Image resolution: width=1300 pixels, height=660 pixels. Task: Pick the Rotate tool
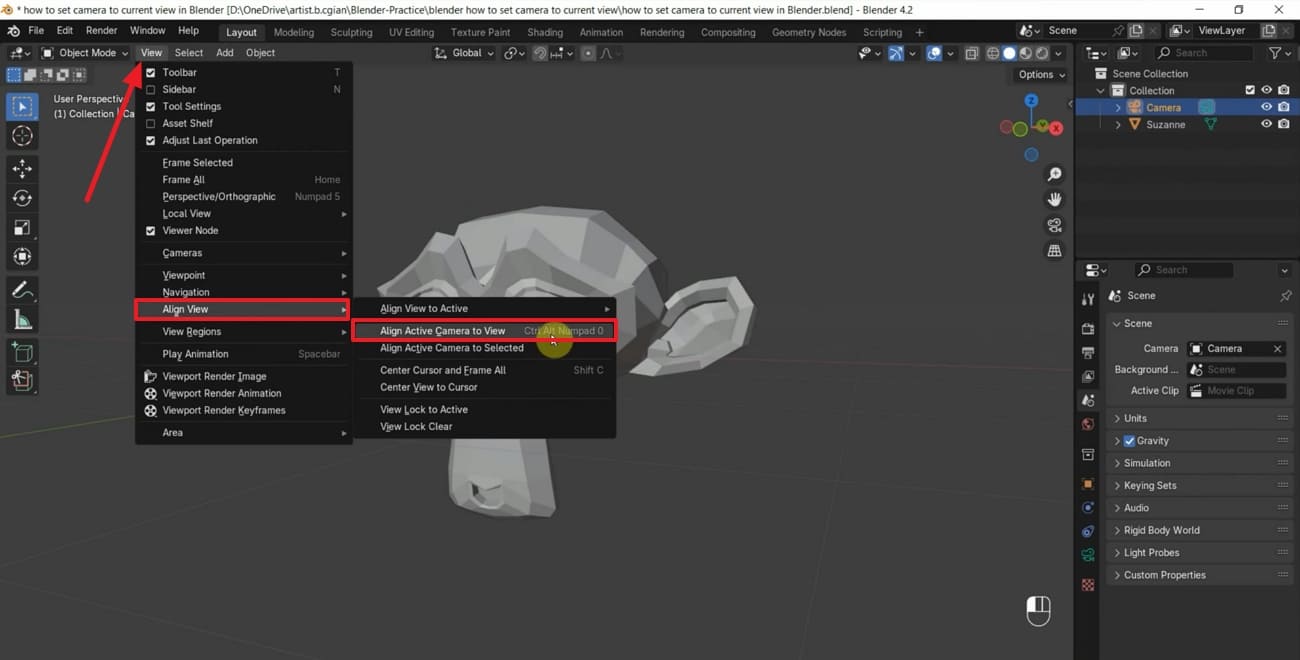point(22,198)
